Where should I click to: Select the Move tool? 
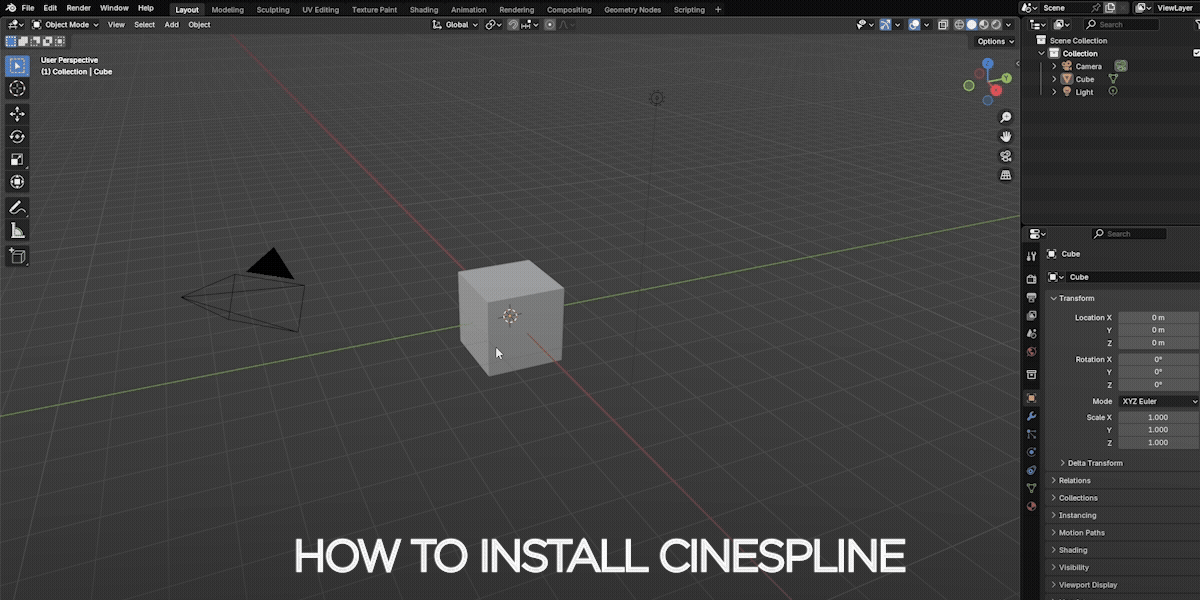click(x=17, y=114)
